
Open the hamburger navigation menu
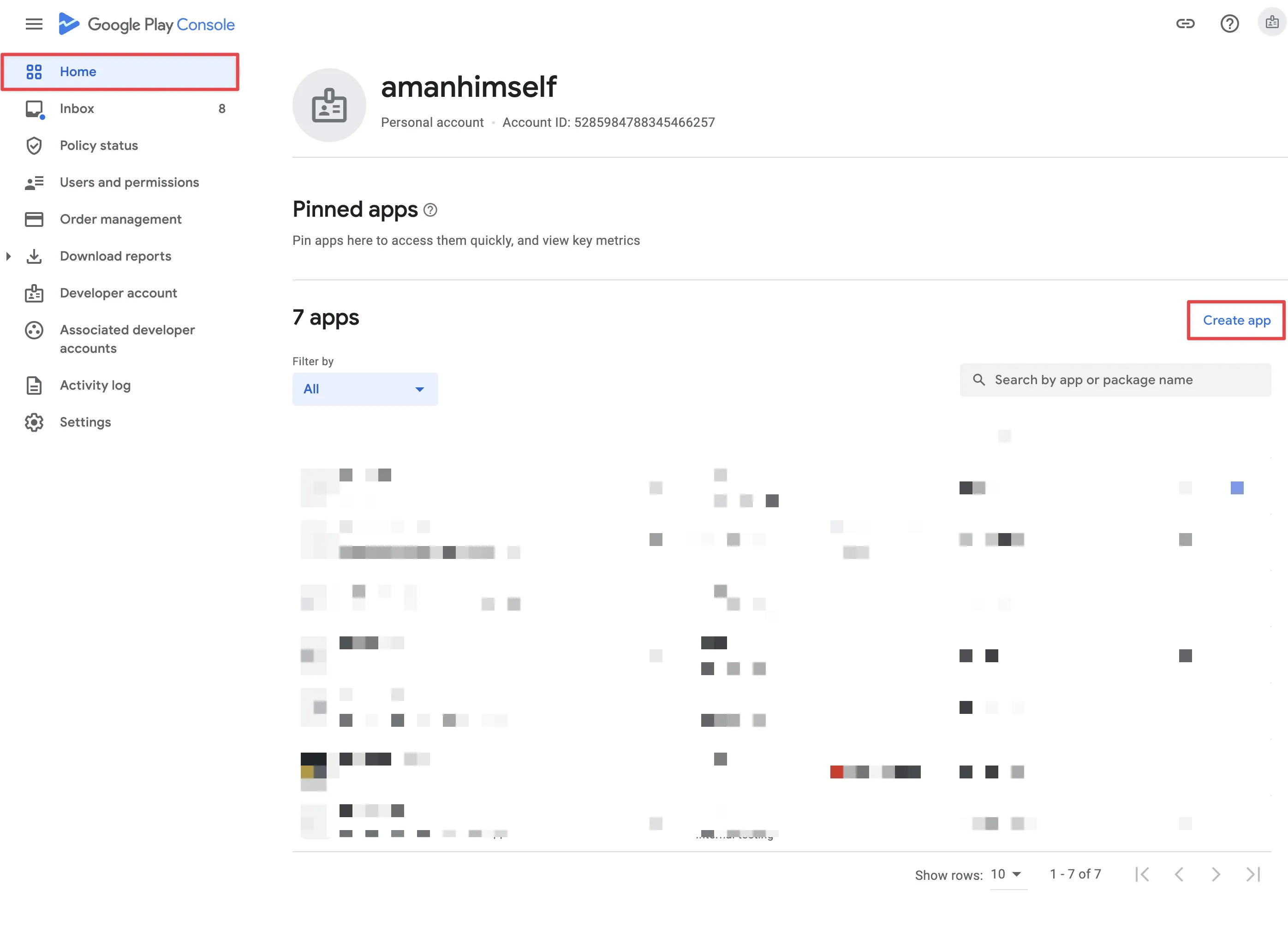pos(34,24)
